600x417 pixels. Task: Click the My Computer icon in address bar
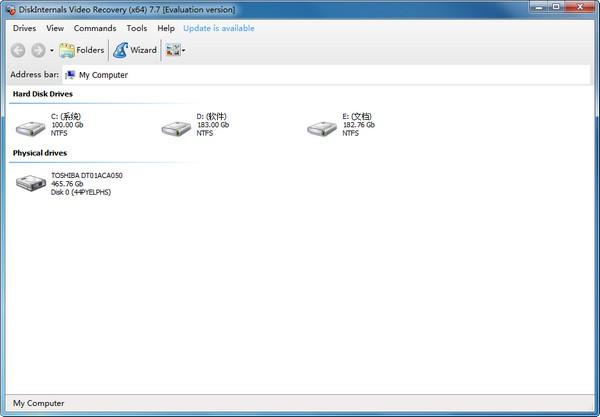pos(70,75)
